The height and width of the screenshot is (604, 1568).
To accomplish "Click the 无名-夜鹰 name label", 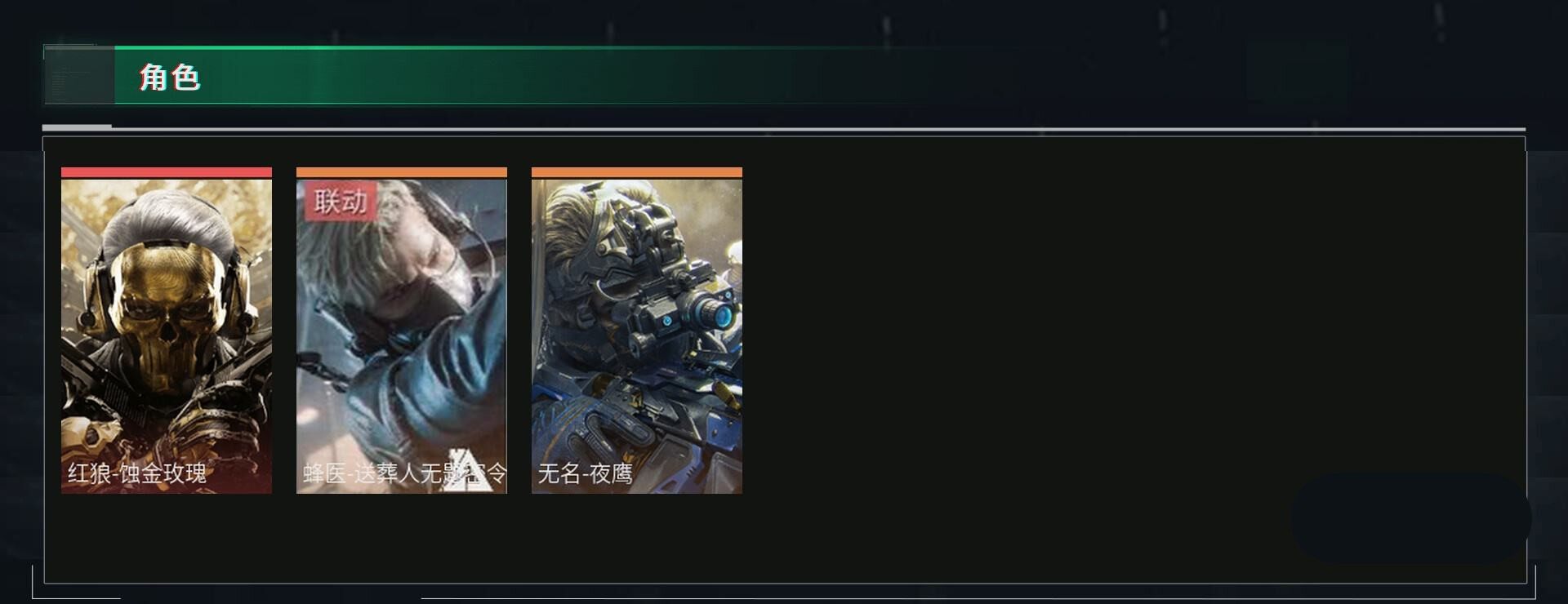I will pyautogui.click(x=585, y=473).
